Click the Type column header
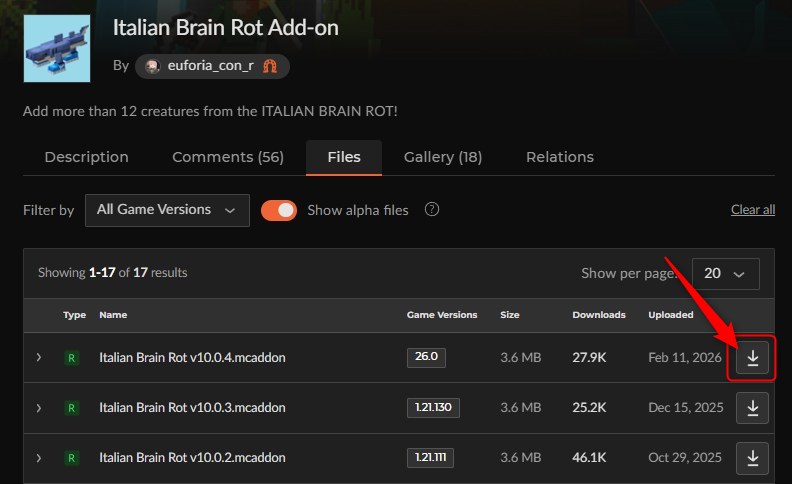 (x=74, y=315)
